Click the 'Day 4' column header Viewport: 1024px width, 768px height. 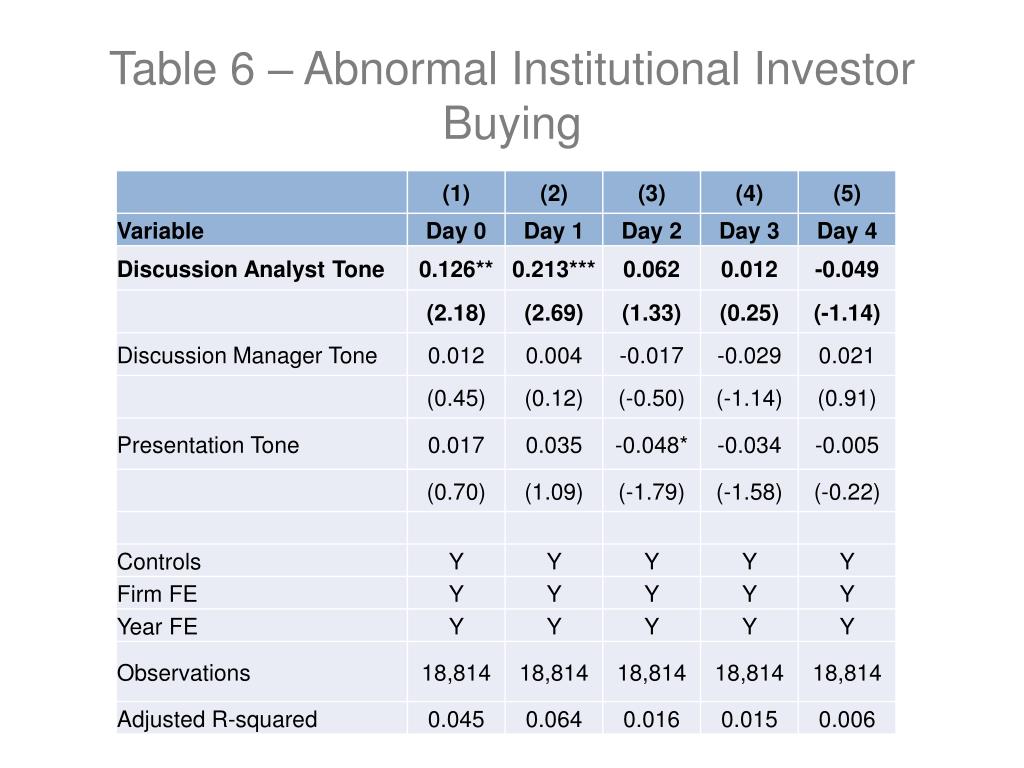point(846,231)
